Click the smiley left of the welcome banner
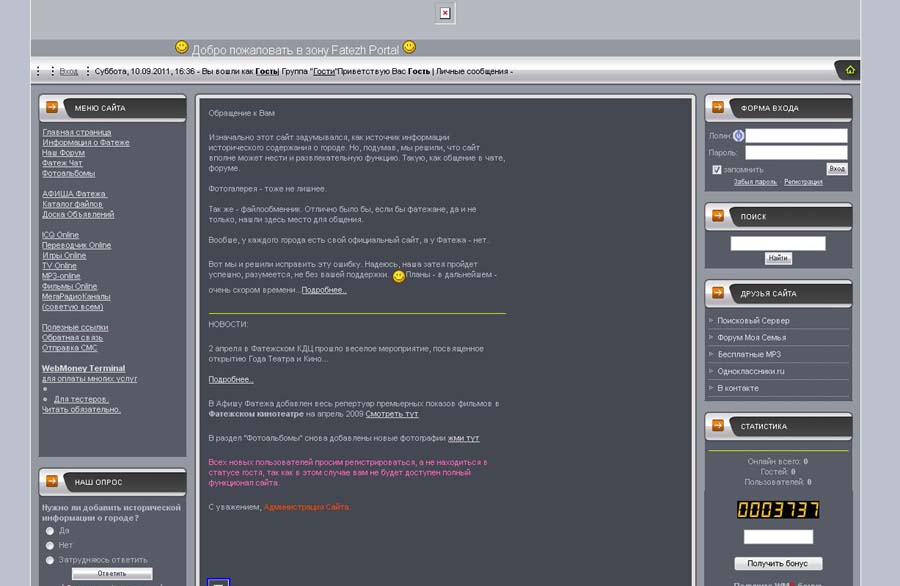 pyautogui.click(x=182, y=47)
